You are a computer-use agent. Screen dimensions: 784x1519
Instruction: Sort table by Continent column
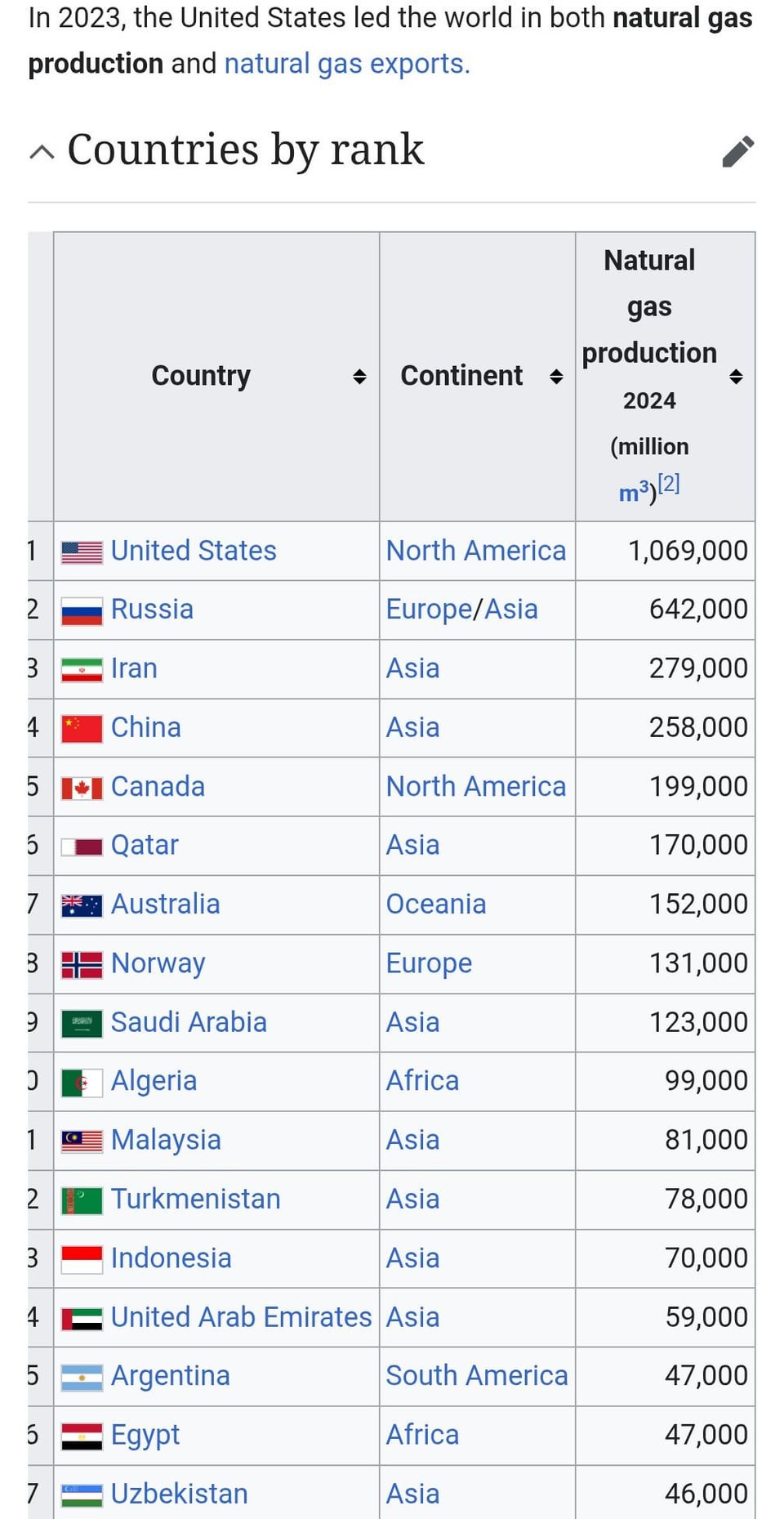coord(556,377)
